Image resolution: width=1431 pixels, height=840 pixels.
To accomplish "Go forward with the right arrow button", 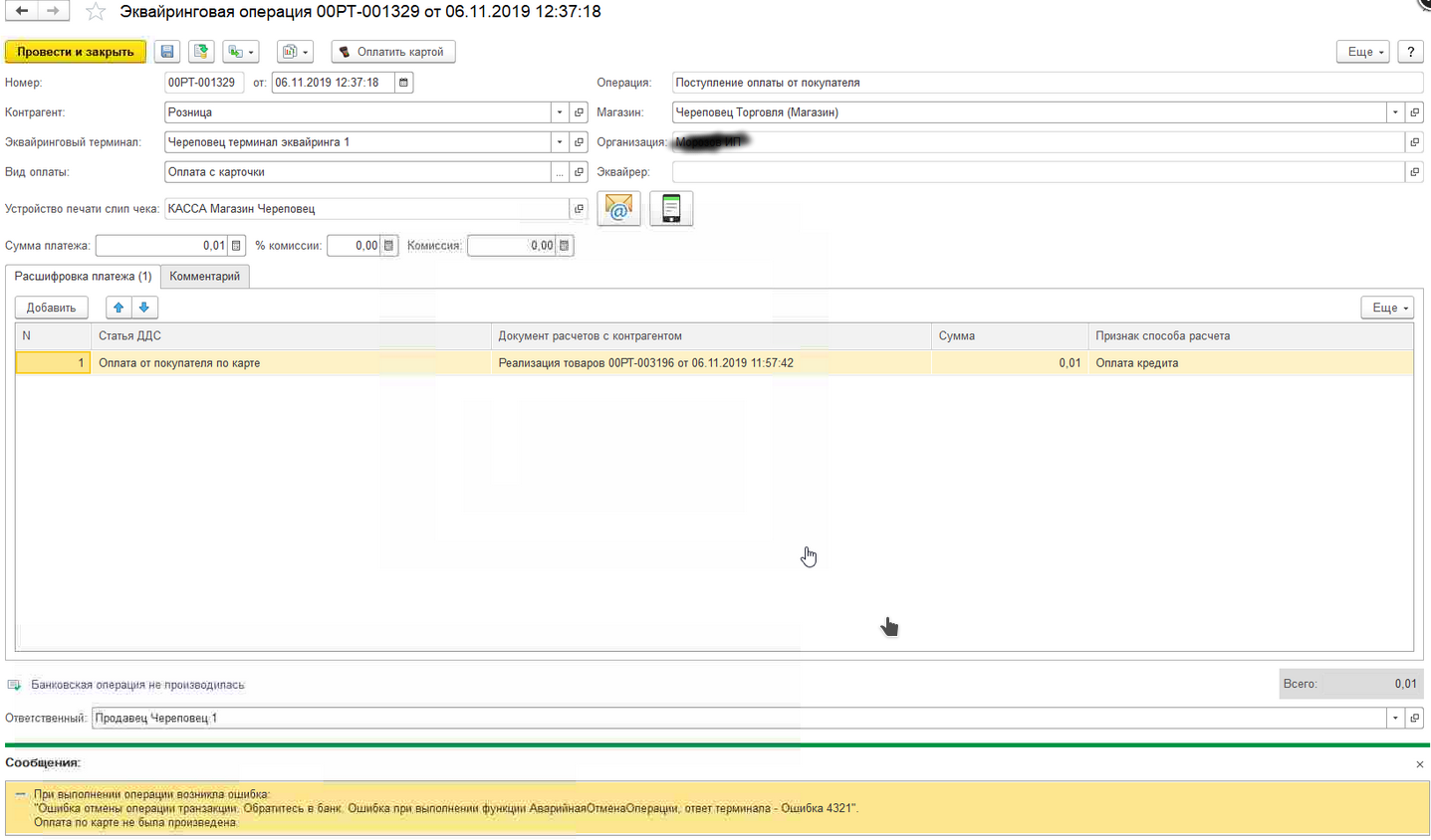I will pyautogui.click(x=54, y=11).
